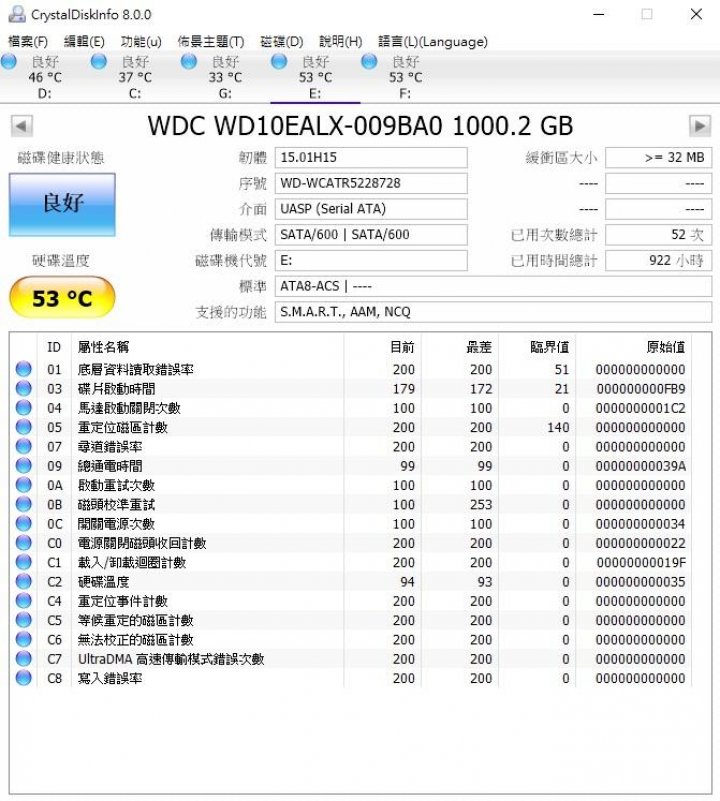Click threshold value 140 in row 05
This screenshot has height=801, width=720.
click(558, 427)
